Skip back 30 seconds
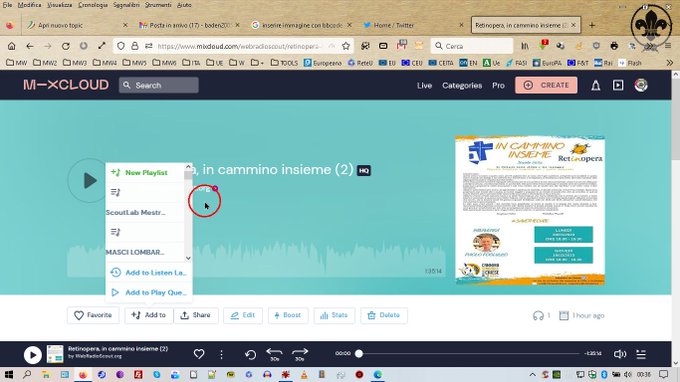The width and height of the screenshot is (680, 382). tap(274, 354)
